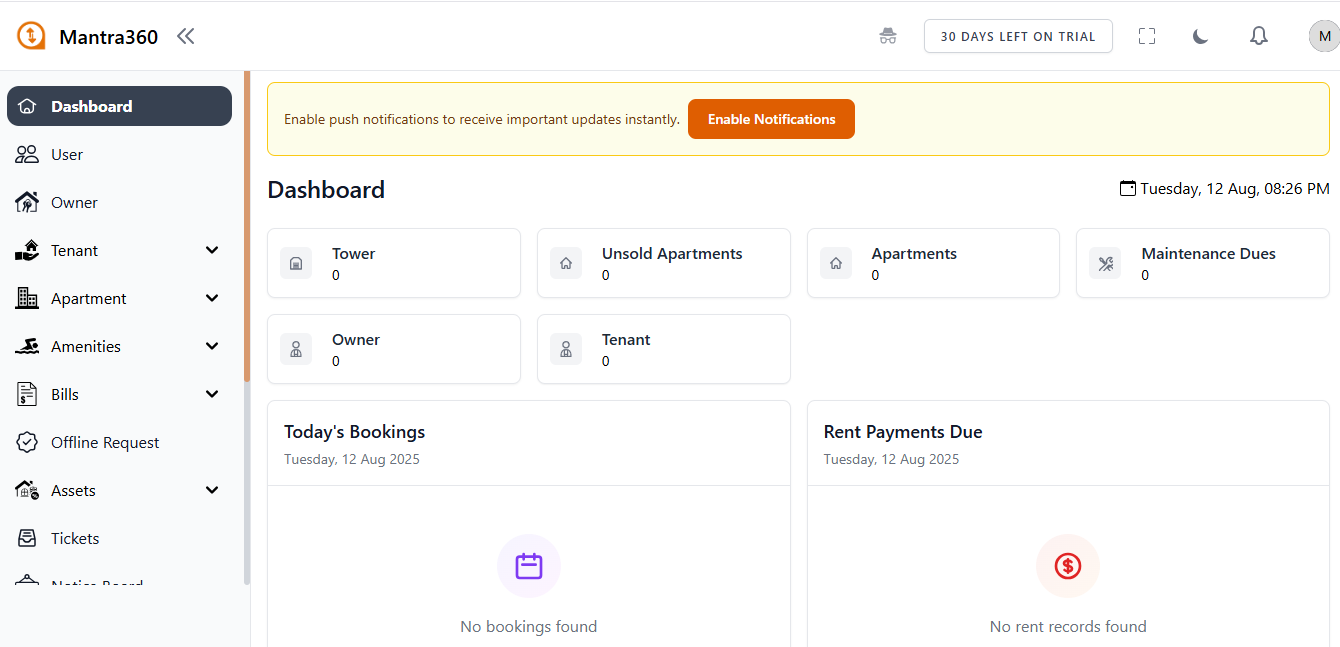Collapse the sidebar using the double chevron

pos(185,35)
